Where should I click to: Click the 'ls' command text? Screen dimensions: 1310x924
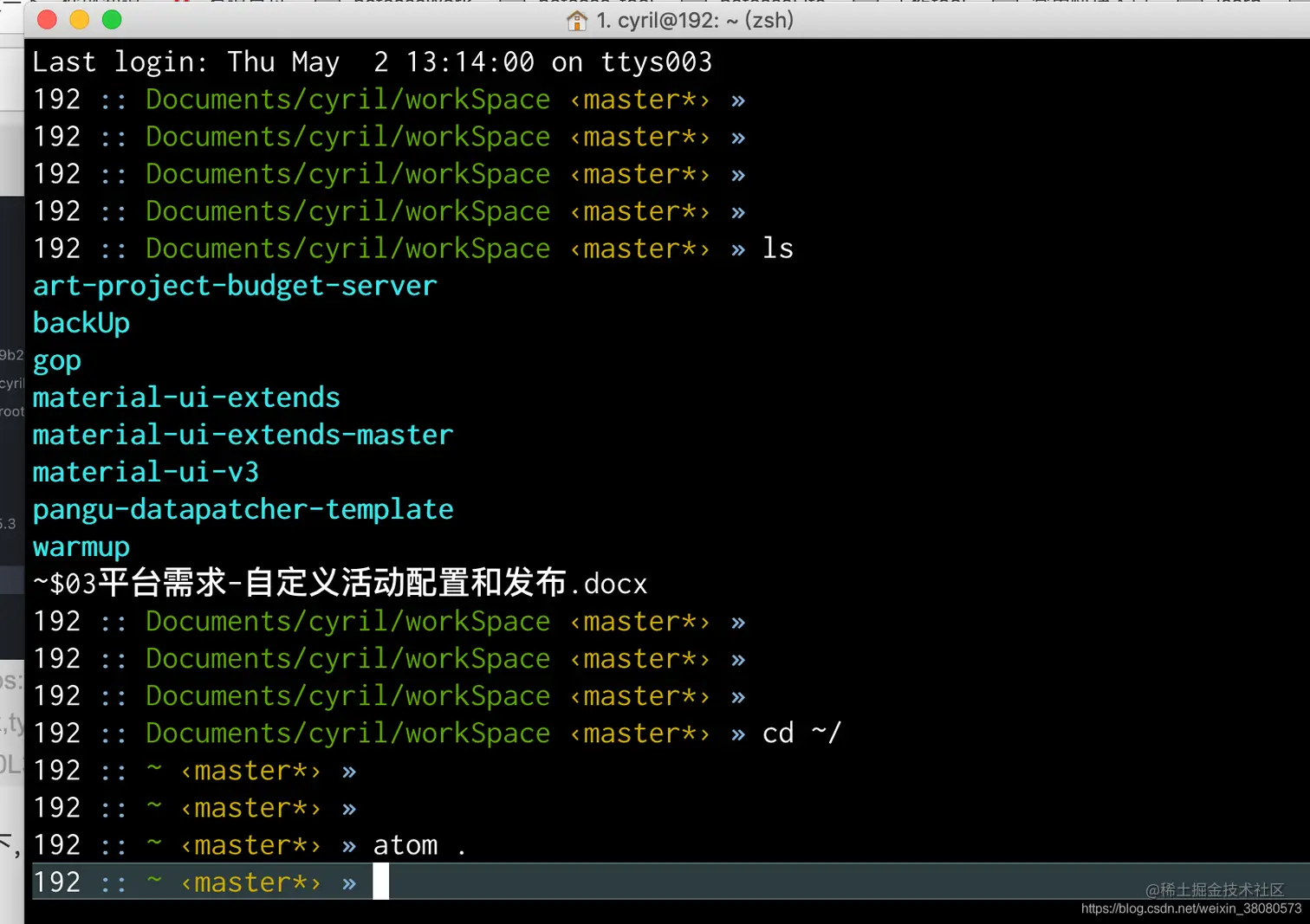click(x=778, y=249)
